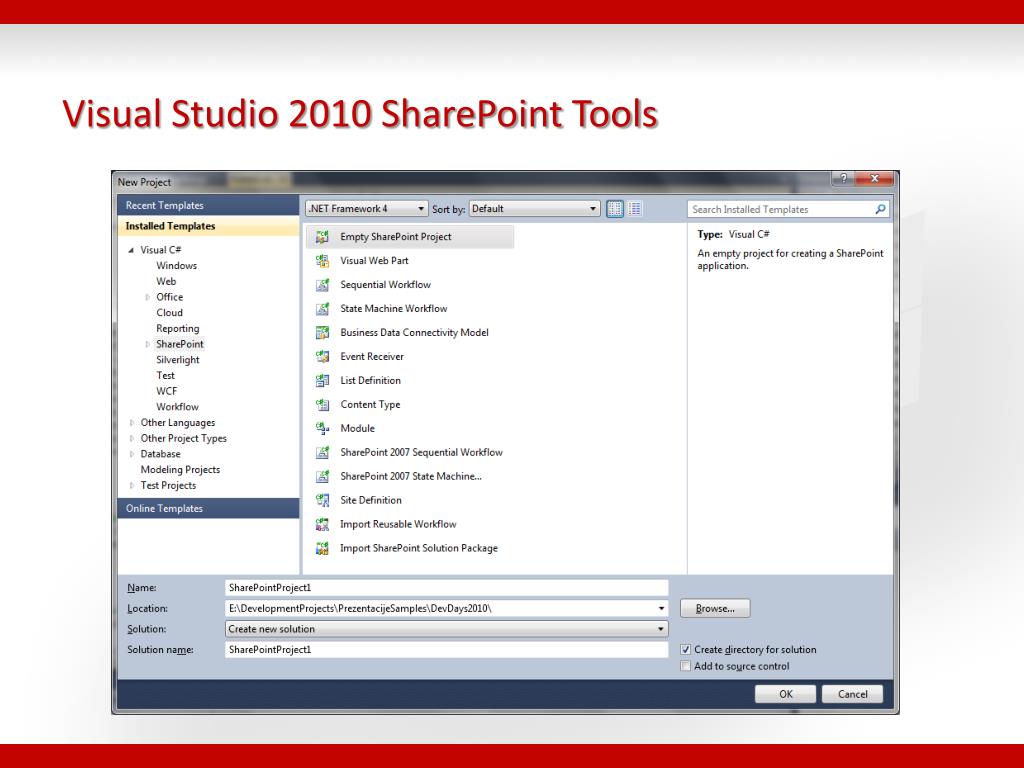Expand the Office tree node
This screenshot has height=768, width=1024.
tap(148, 297)
